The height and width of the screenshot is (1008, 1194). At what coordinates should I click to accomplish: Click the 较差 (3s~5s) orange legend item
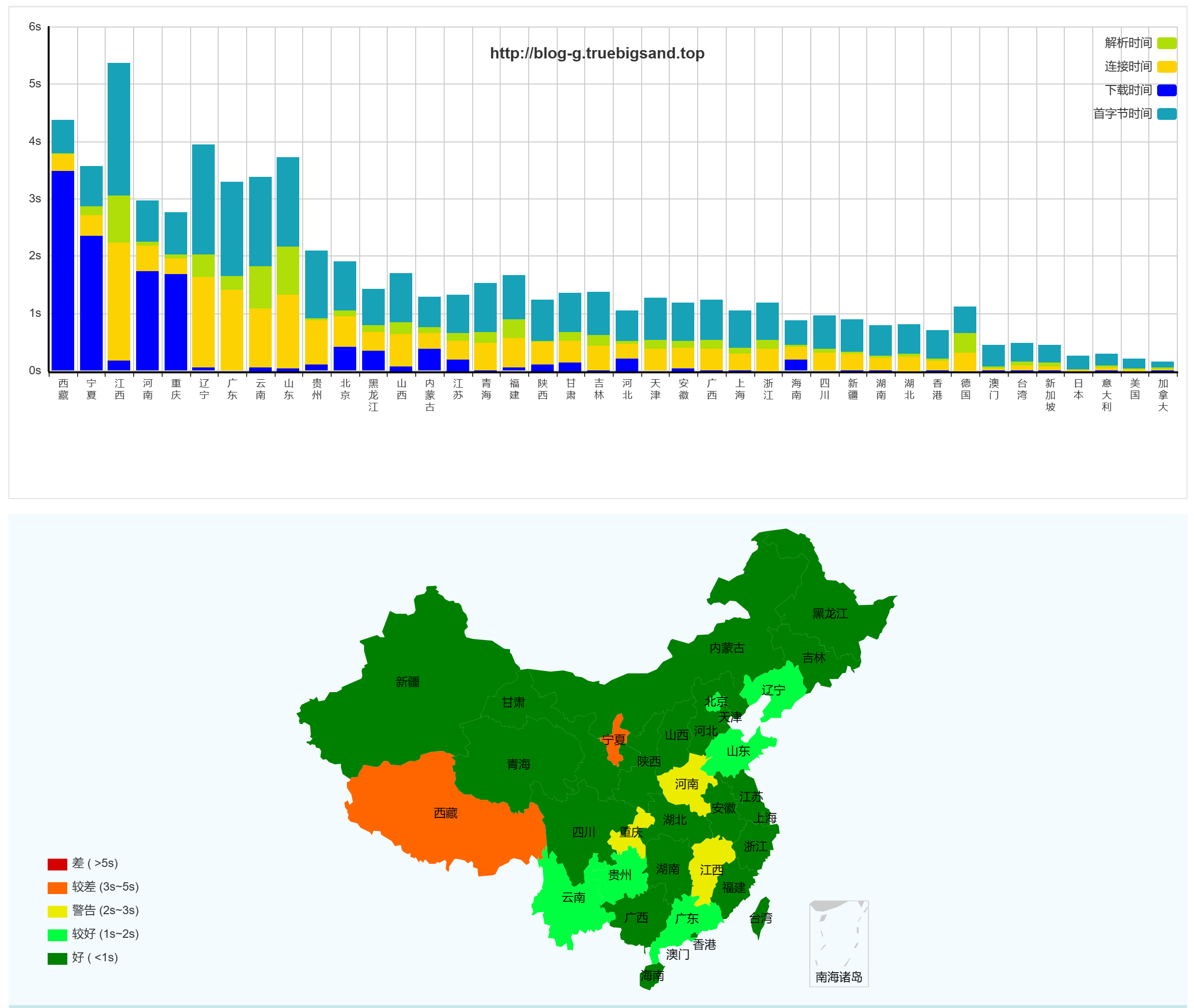[x=57, y=888]
